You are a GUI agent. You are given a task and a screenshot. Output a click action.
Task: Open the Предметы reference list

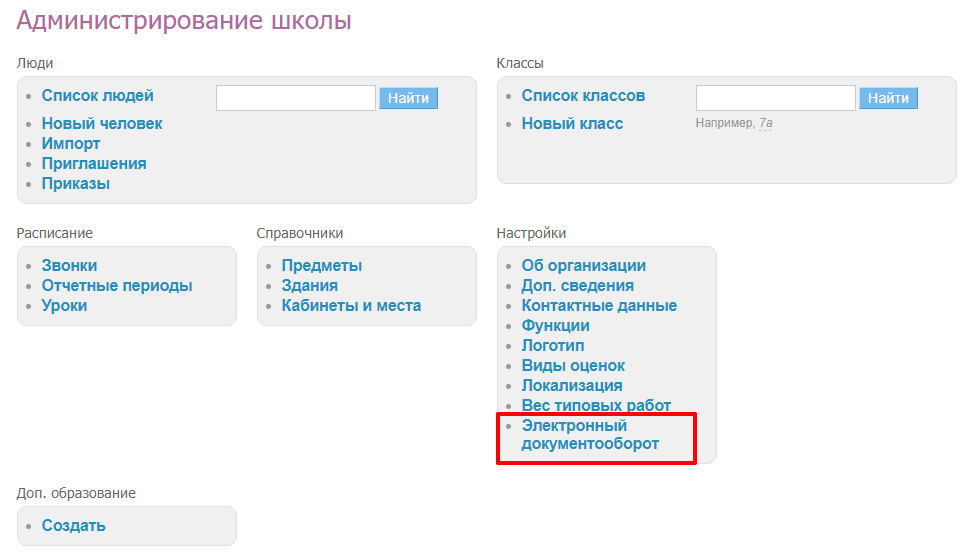(321, 266)
